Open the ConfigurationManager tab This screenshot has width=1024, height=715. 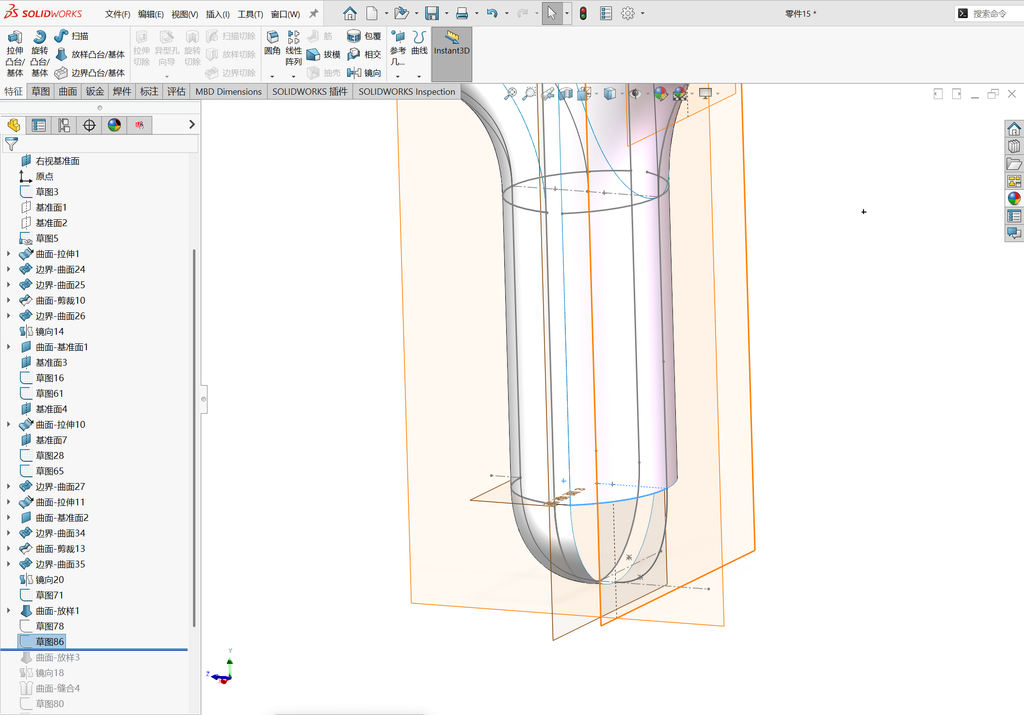(x=64, y=125)
